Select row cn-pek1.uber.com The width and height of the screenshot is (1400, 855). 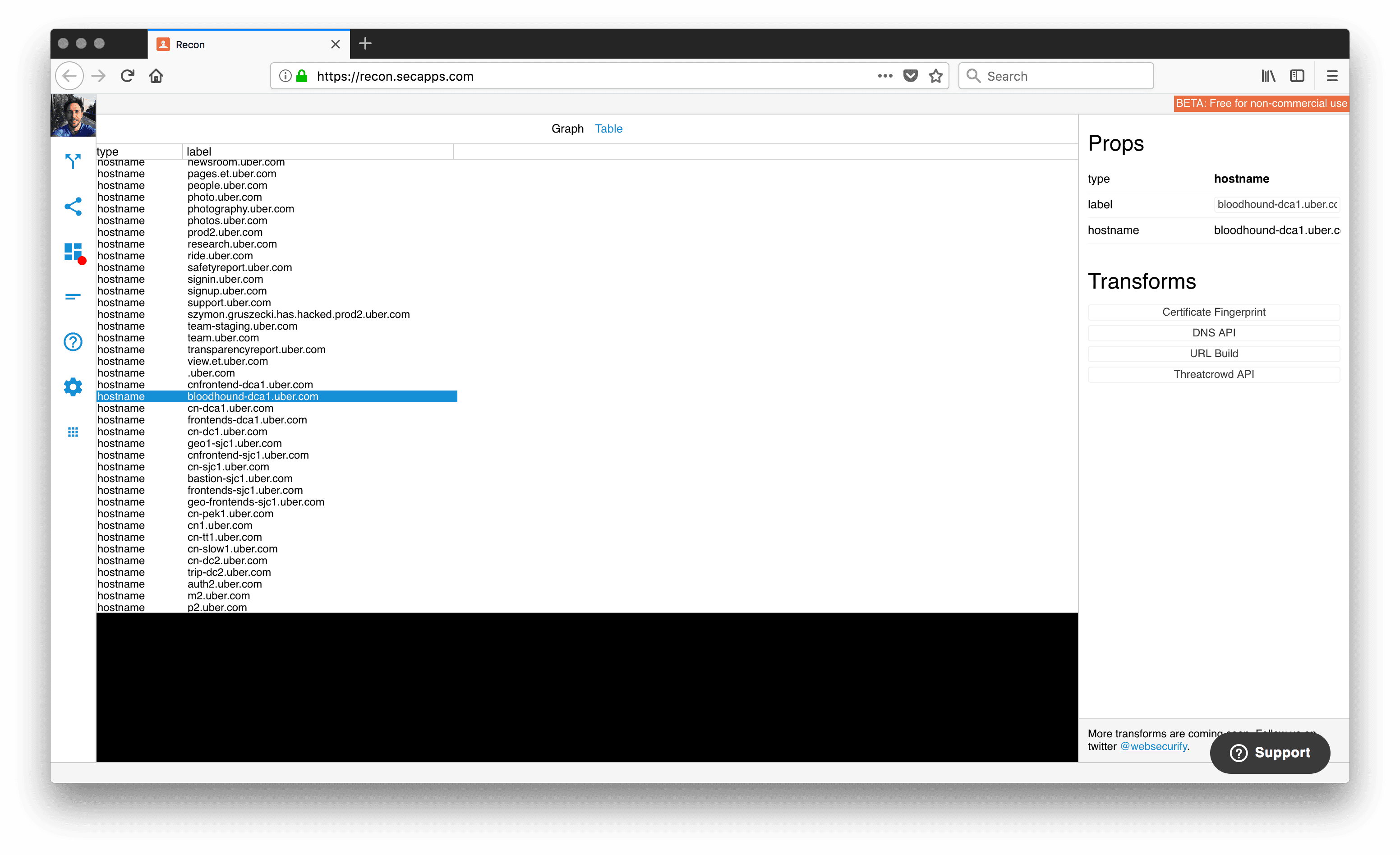tap(276, 514)
